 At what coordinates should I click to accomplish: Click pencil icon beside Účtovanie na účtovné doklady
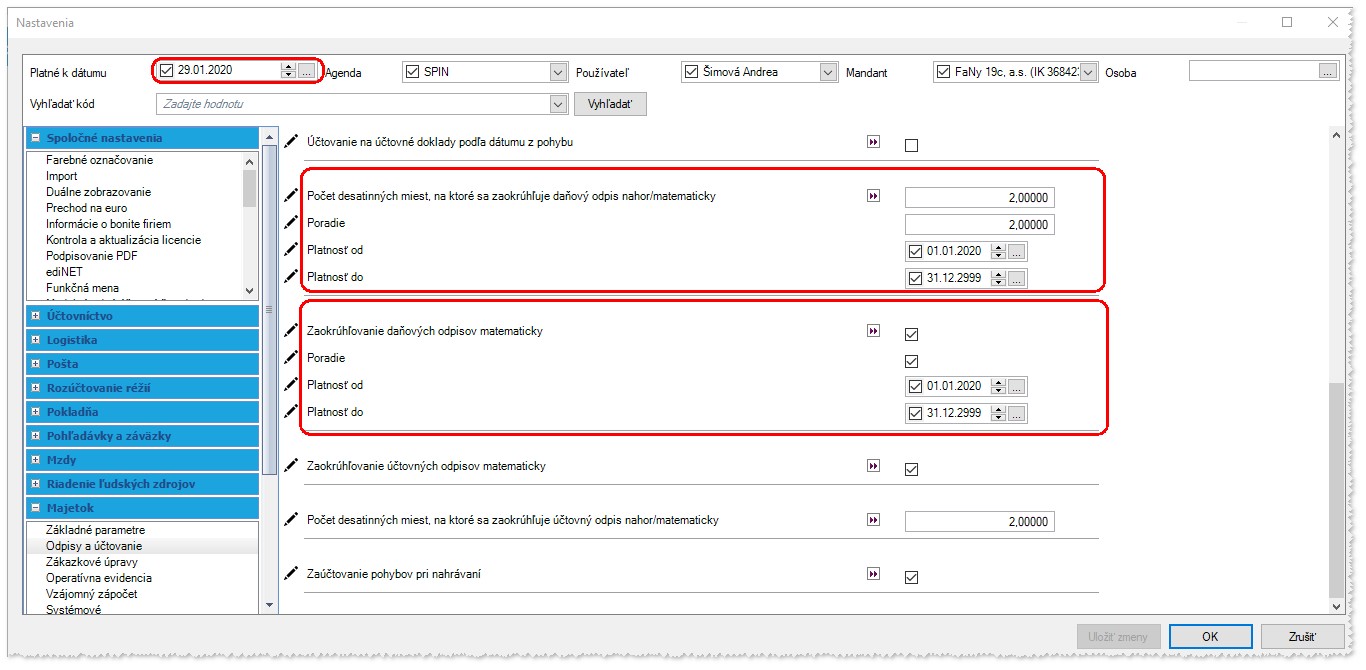[291, 142]
